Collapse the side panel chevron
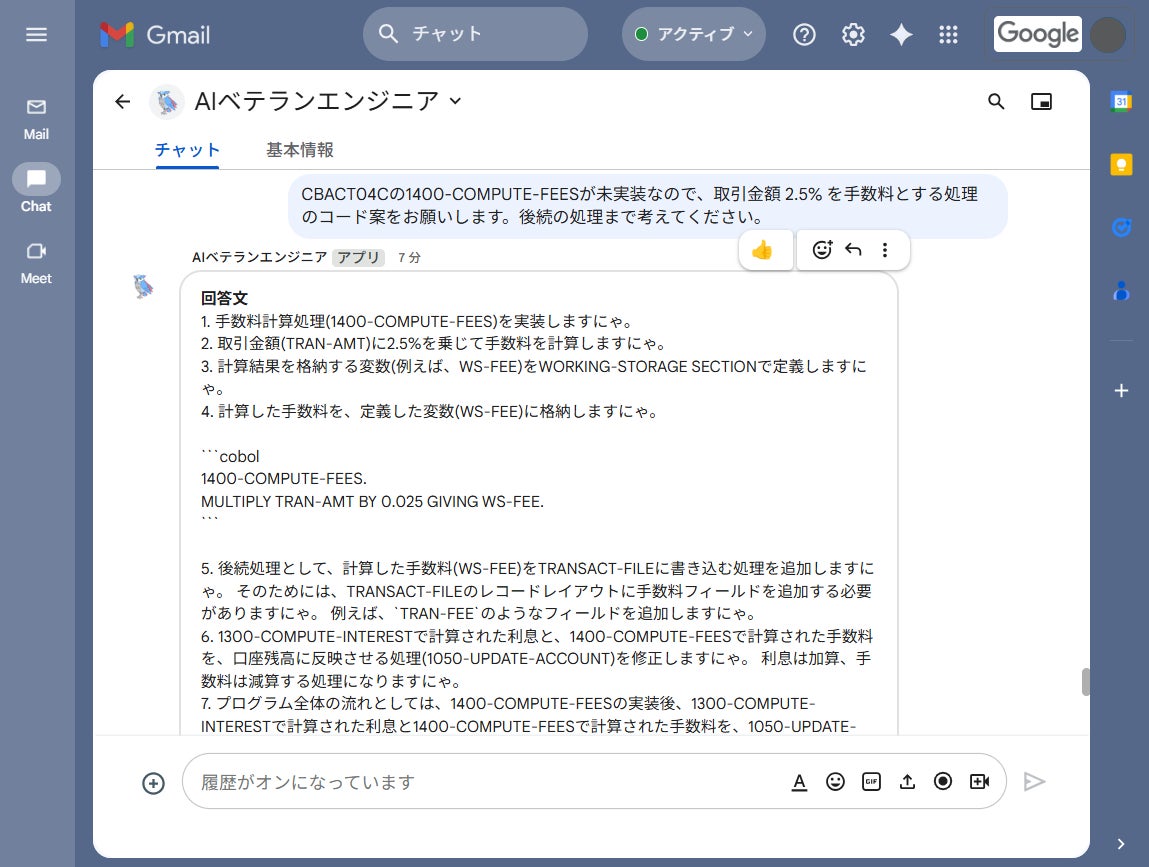 tap(1120, 844)
